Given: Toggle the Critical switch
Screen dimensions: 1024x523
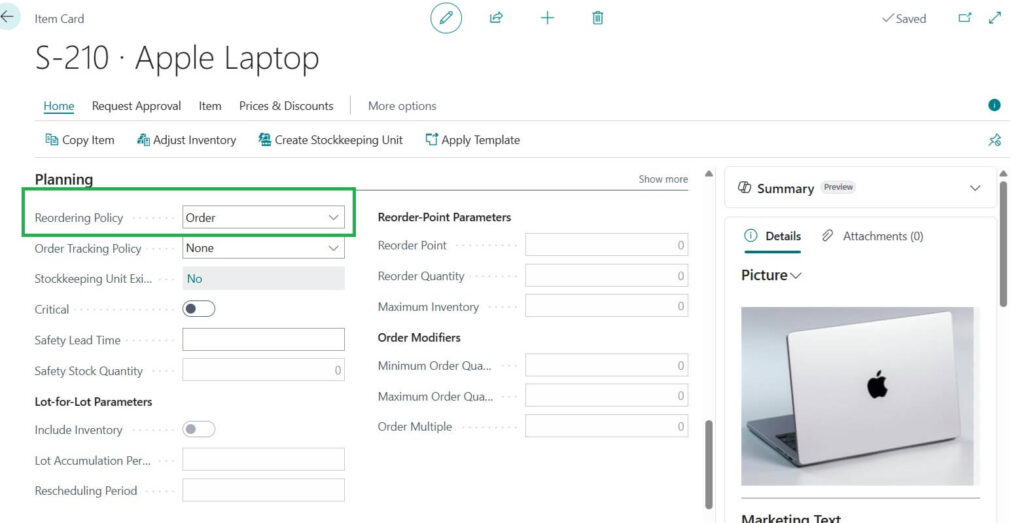Looking at the screenshot, I should (199, 309).
